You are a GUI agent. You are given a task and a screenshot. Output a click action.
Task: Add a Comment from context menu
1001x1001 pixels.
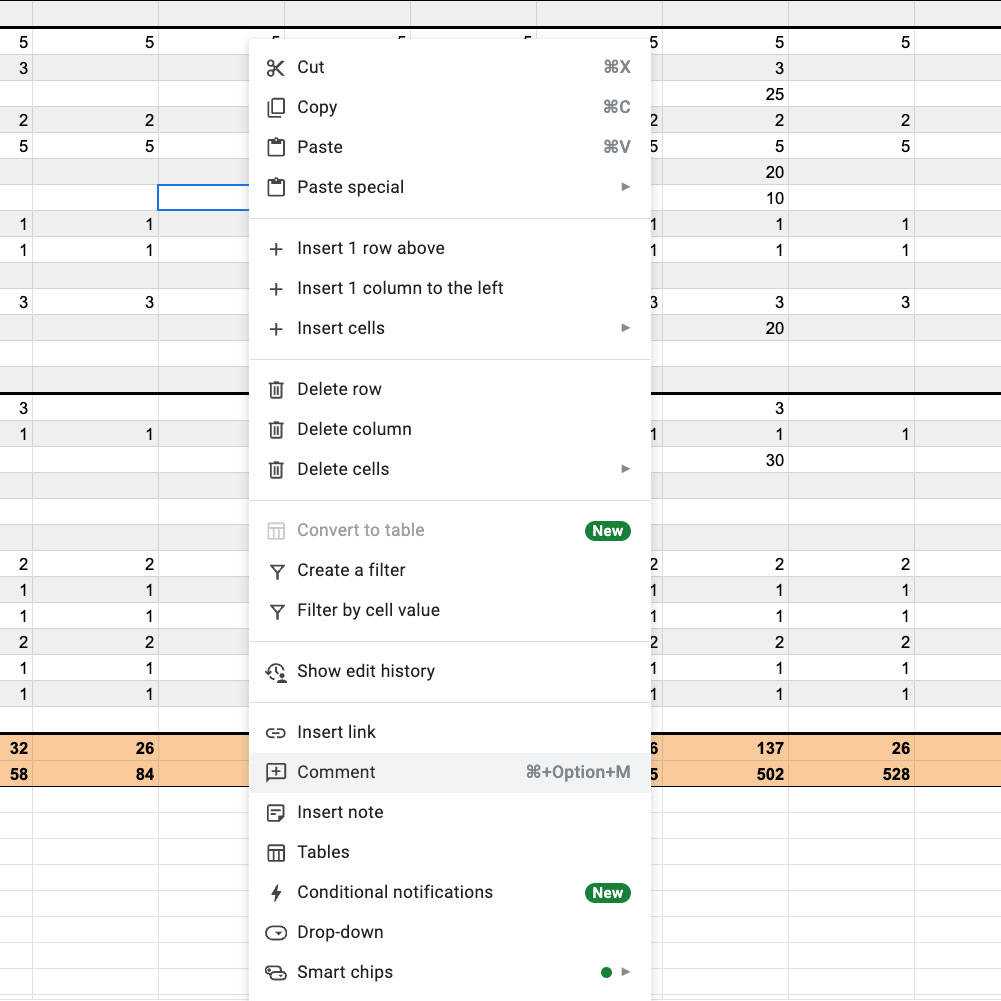(336, 772)
